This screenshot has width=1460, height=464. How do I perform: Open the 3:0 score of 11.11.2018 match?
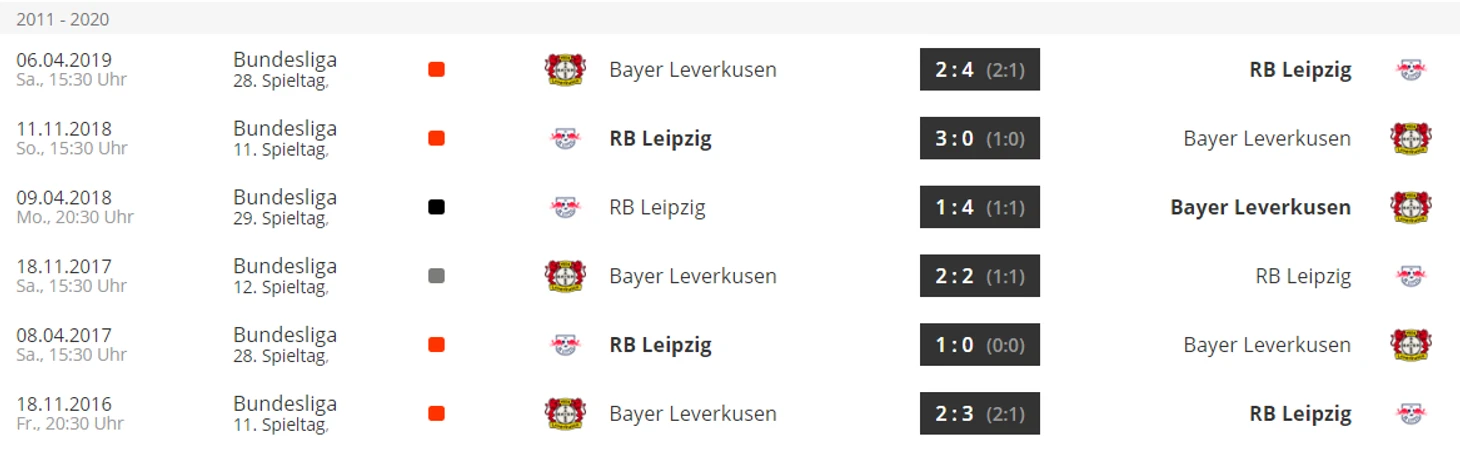tap(980, 138)
